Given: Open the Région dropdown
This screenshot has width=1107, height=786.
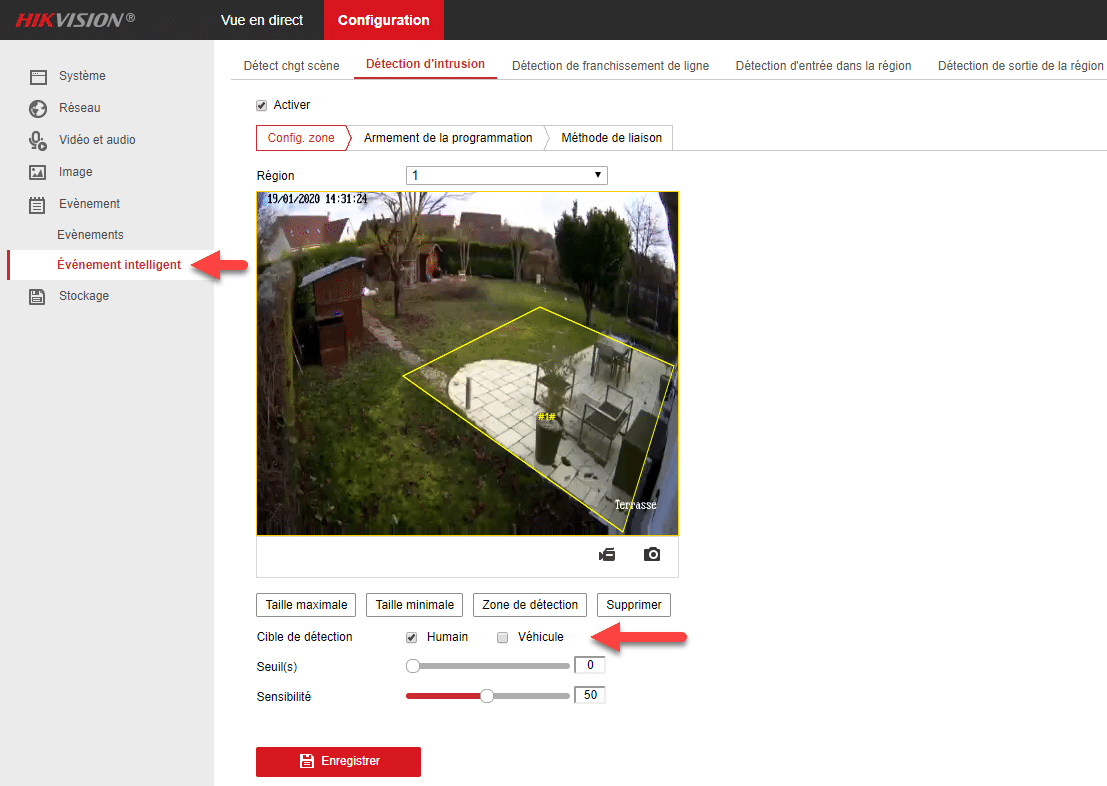Looking at the screenshot, I should tap(507, 175).
